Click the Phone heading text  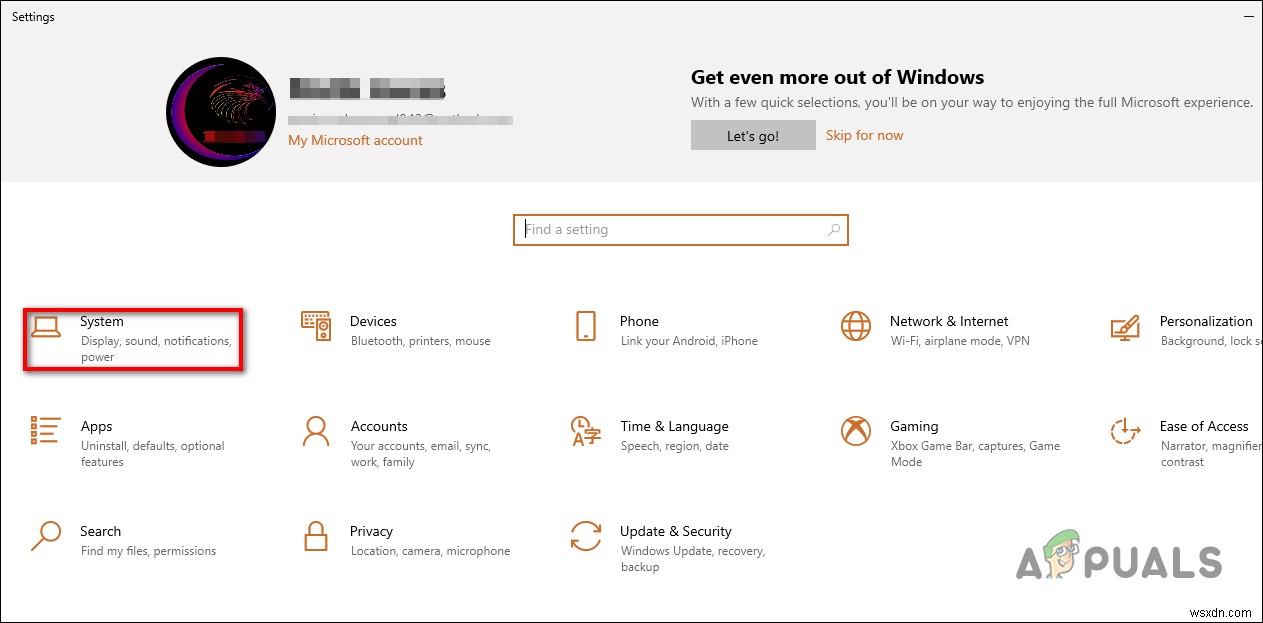(x=639, y=321)
